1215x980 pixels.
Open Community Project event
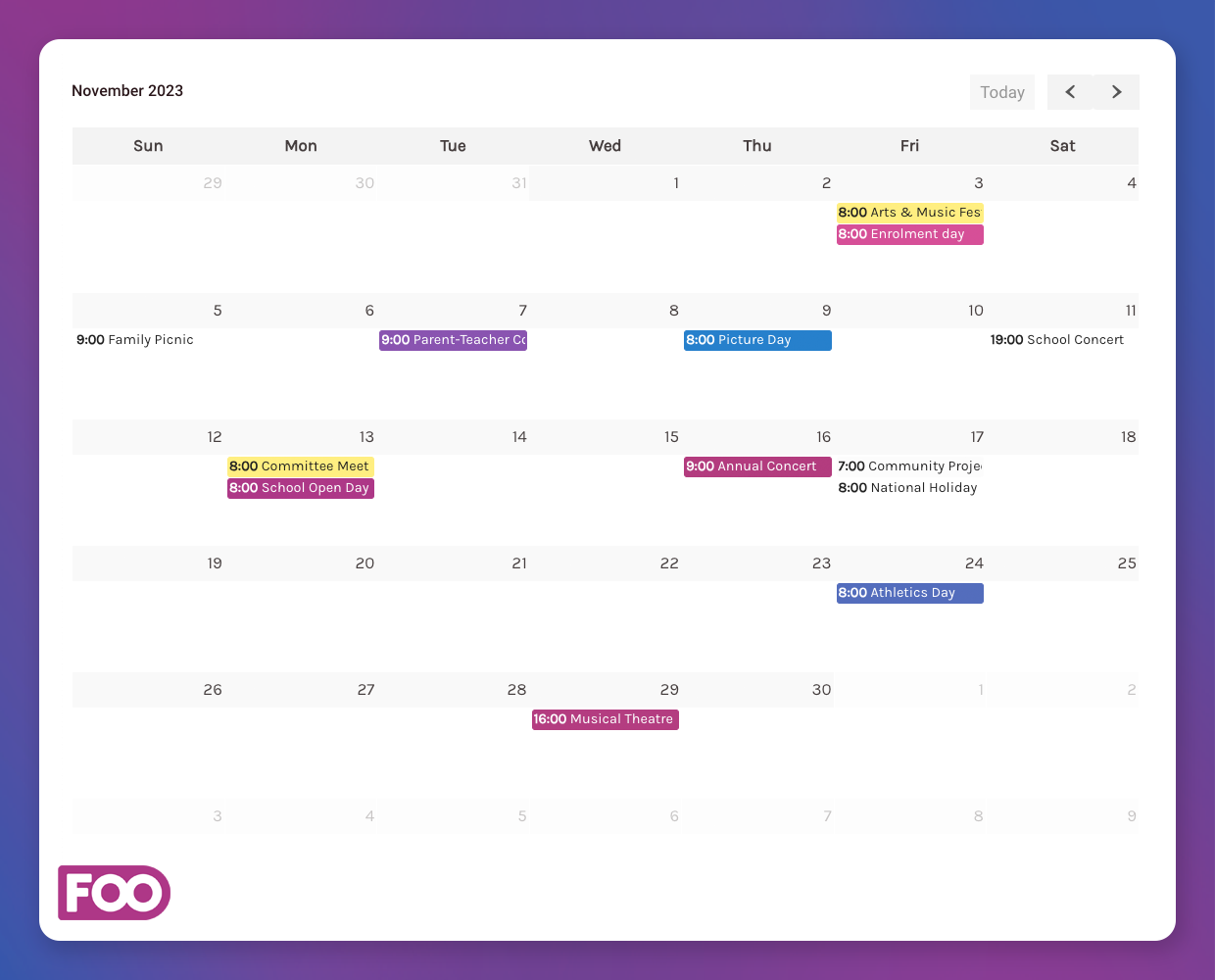pos(910,466)
